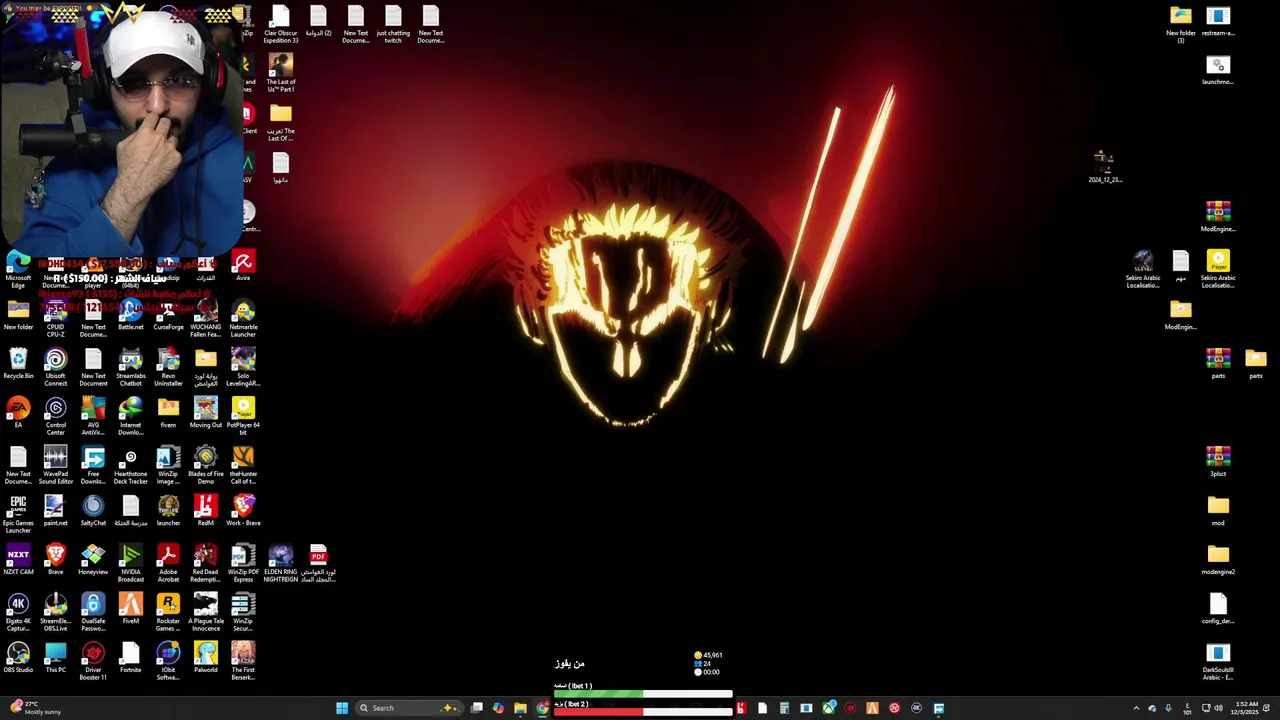Select Palworld game icon
1280x720 pixels.
(x=206, y=658)
